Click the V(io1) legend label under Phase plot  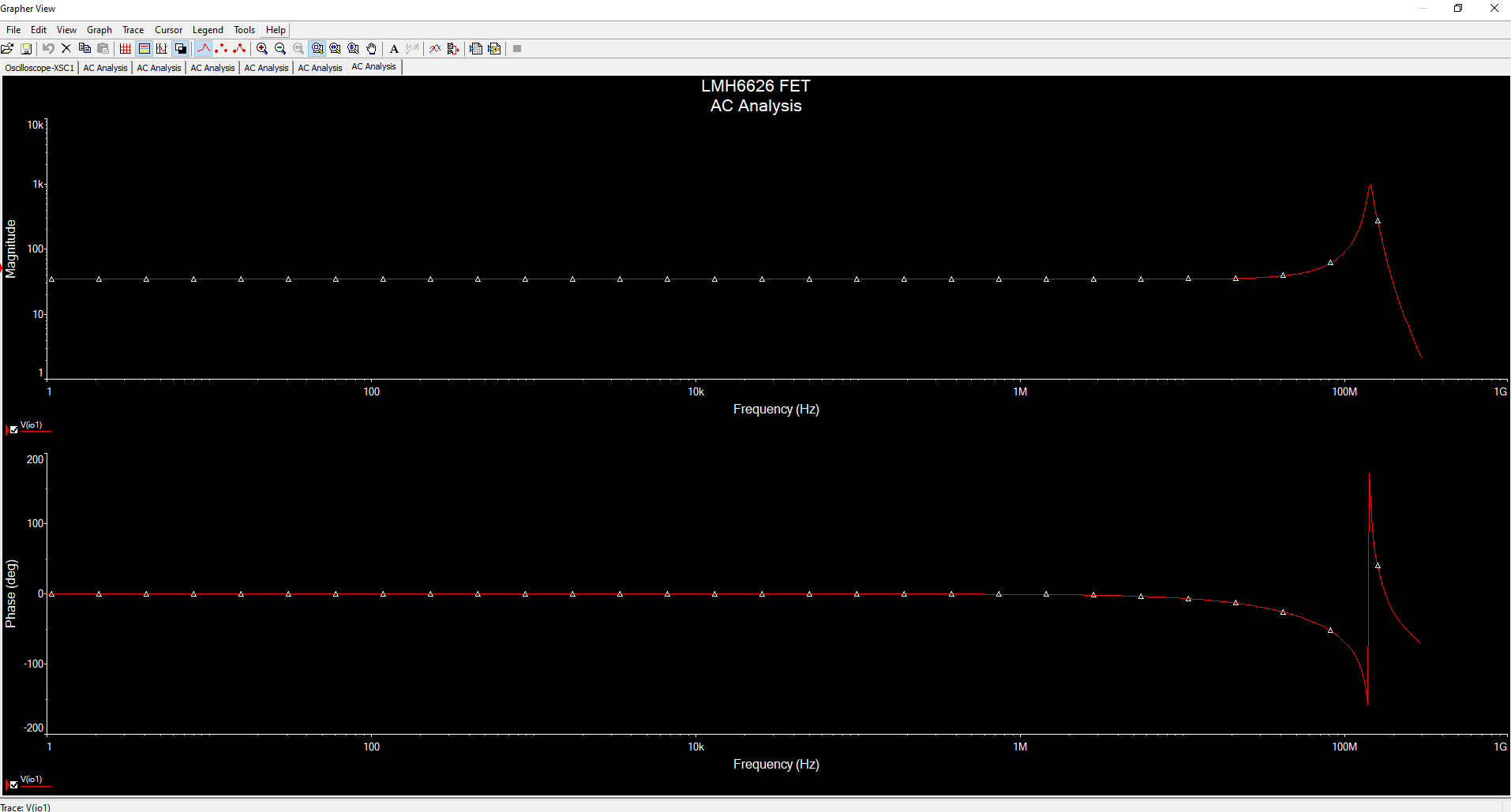[32, 780]
